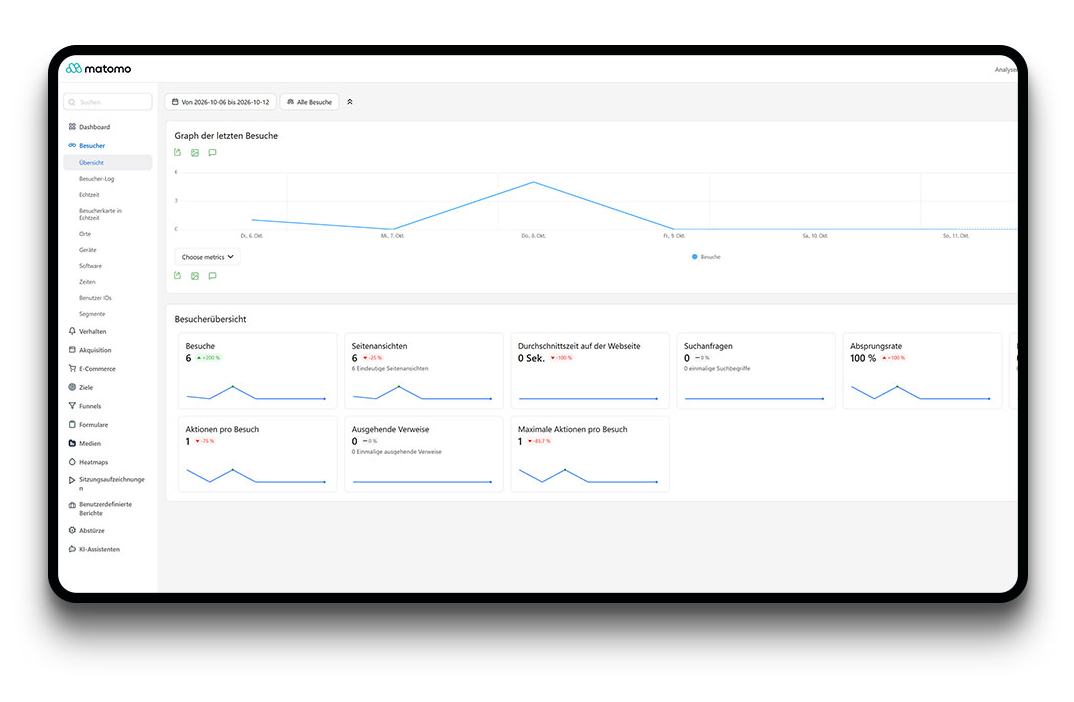Click annotation comment icon above the graph

click(212, 153)
